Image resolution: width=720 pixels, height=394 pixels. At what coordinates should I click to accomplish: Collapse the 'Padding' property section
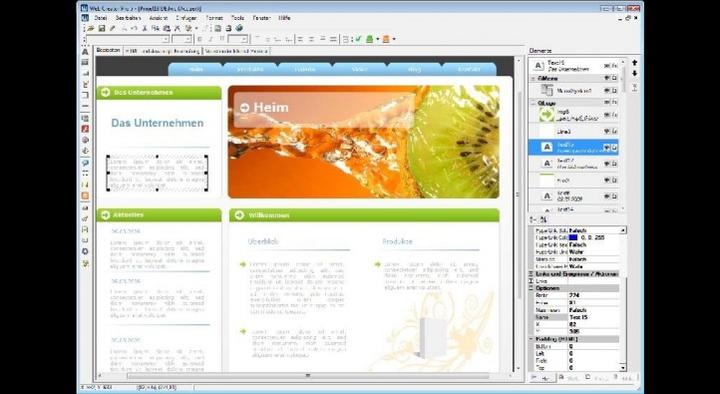pos(531,339)
